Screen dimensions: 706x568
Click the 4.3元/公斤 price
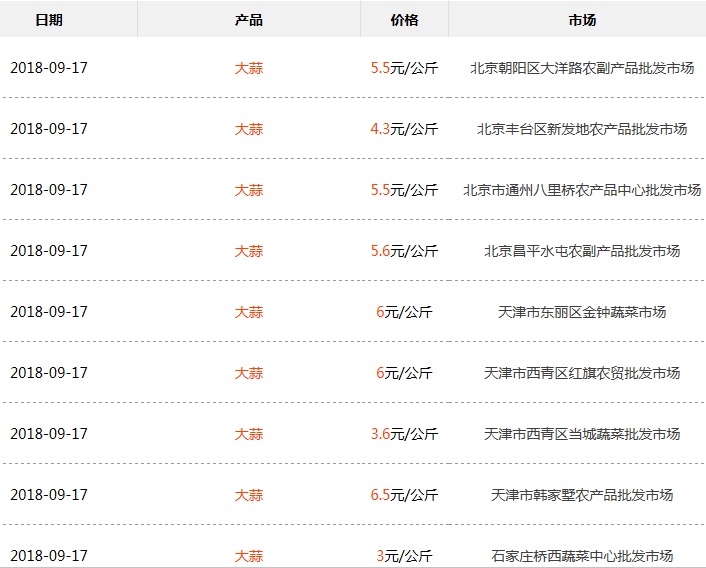click(404, 129)
